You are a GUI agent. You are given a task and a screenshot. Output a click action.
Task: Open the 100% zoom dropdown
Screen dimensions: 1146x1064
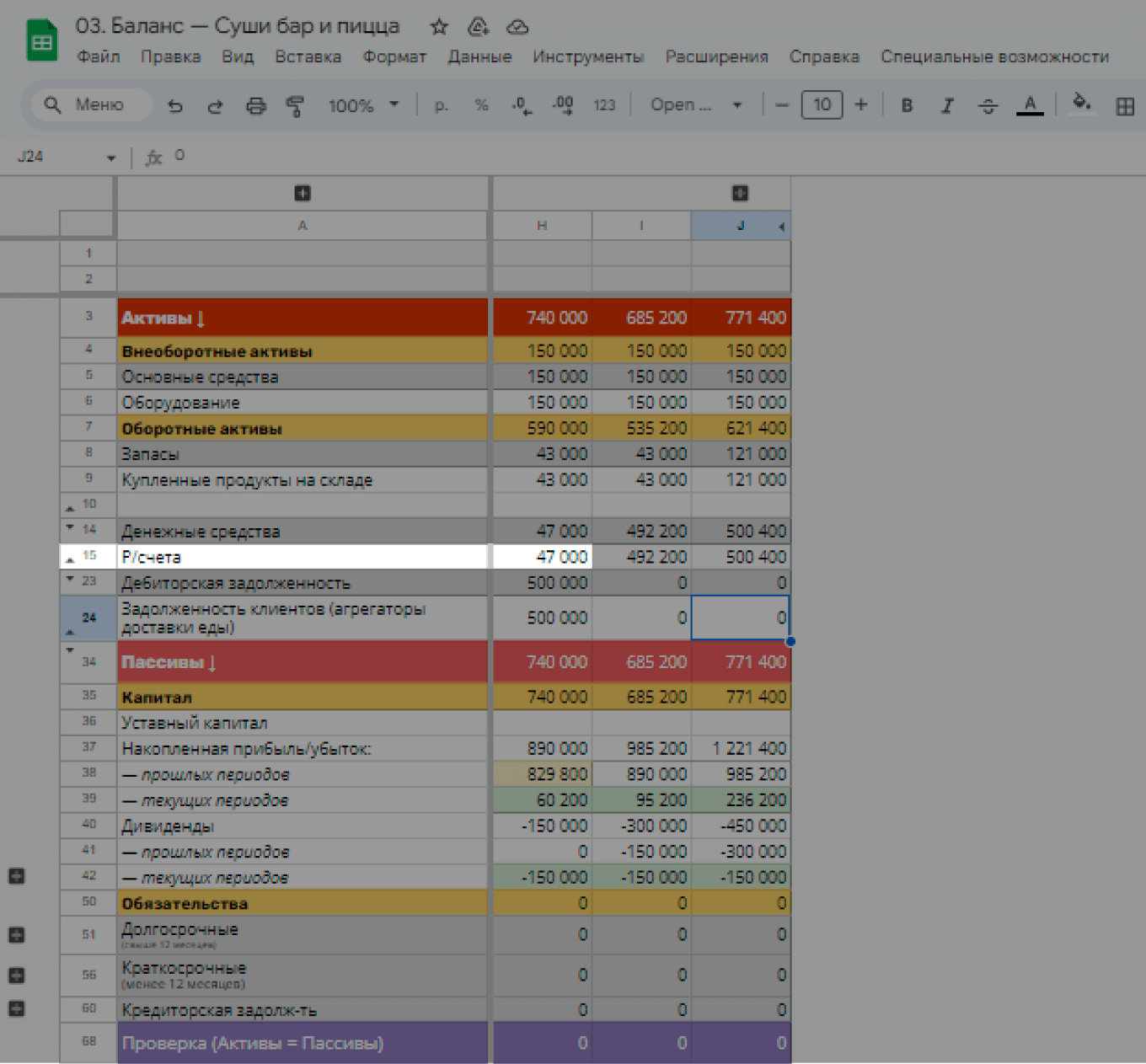(363, 105)
